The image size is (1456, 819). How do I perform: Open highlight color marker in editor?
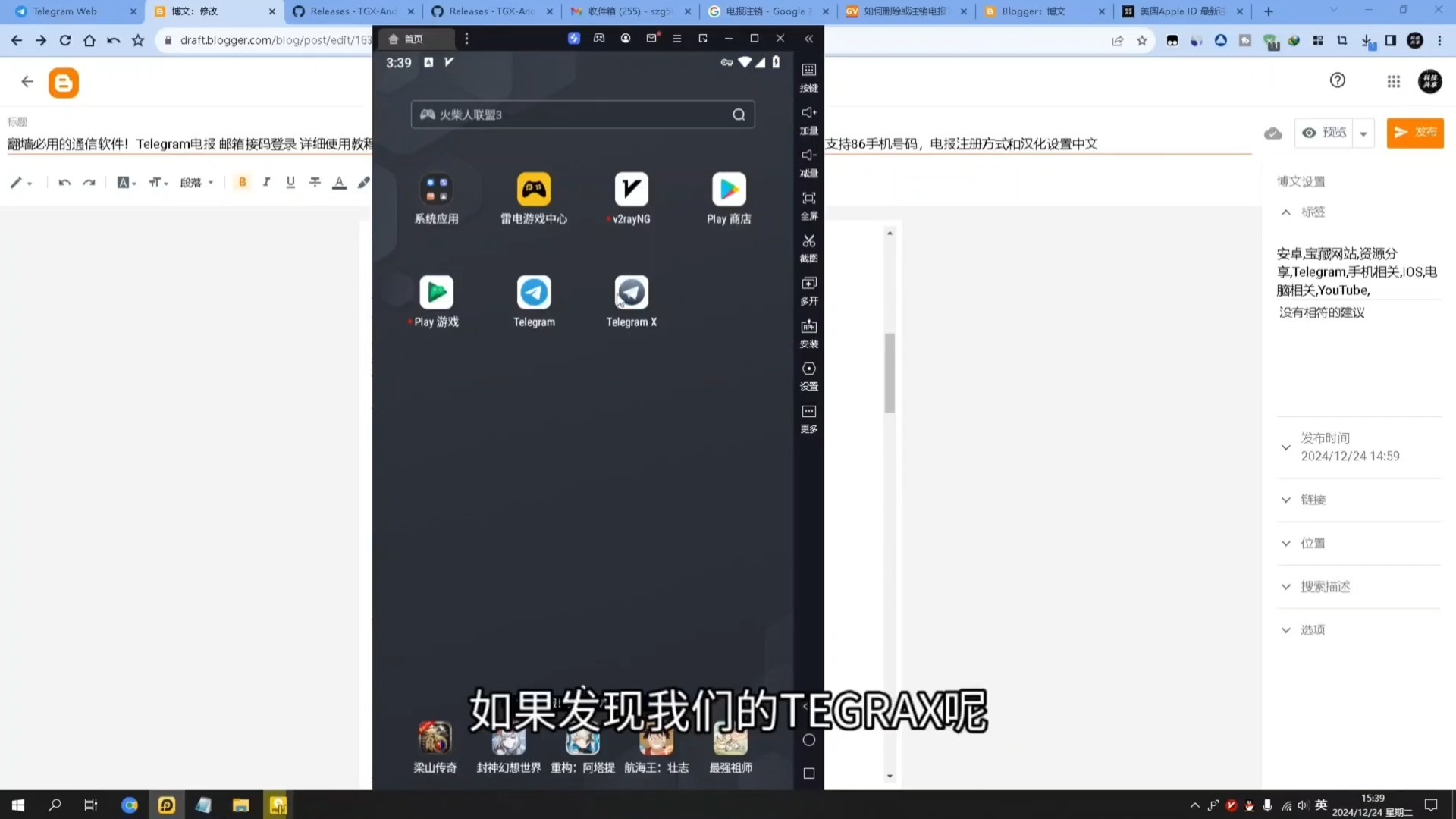[363, 182]
